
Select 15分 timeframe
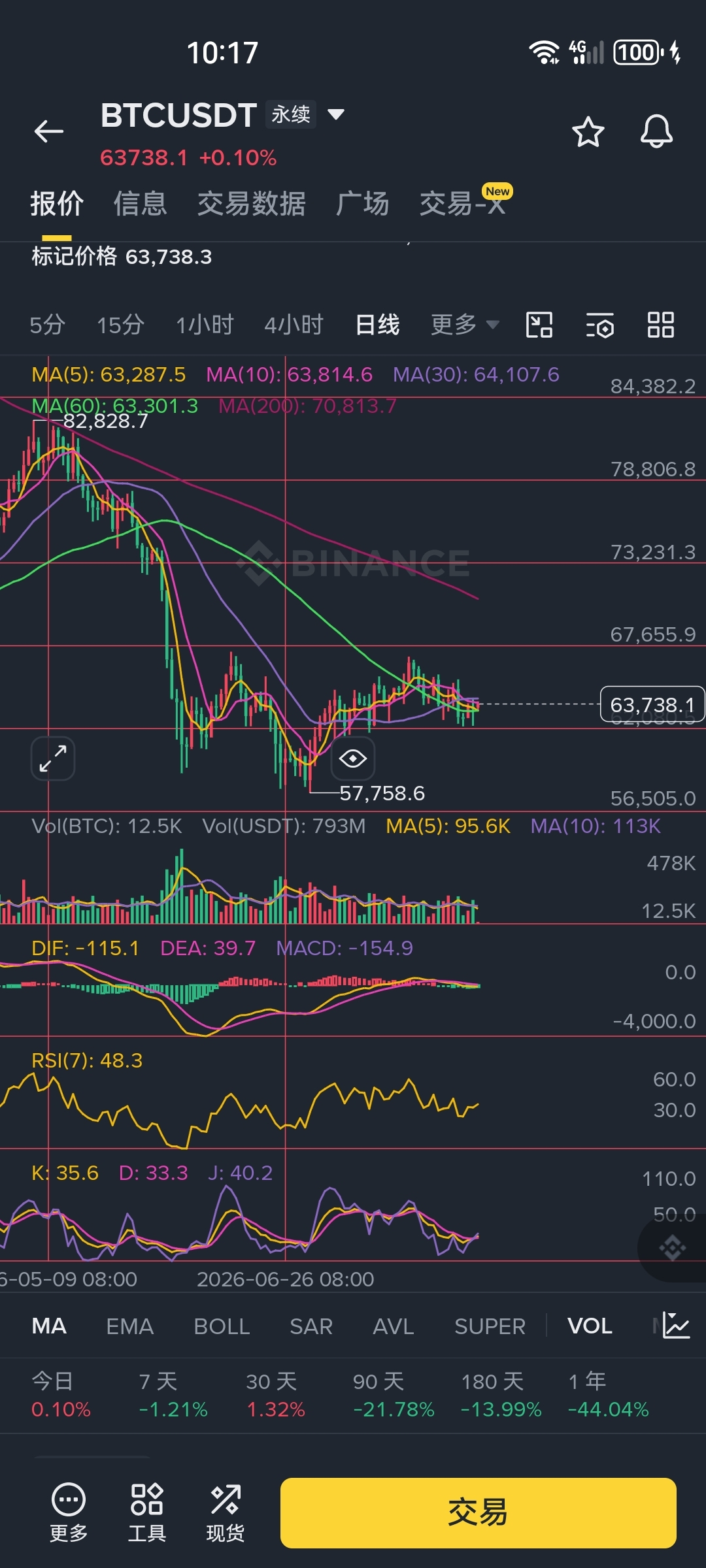(x=120, y=325)
